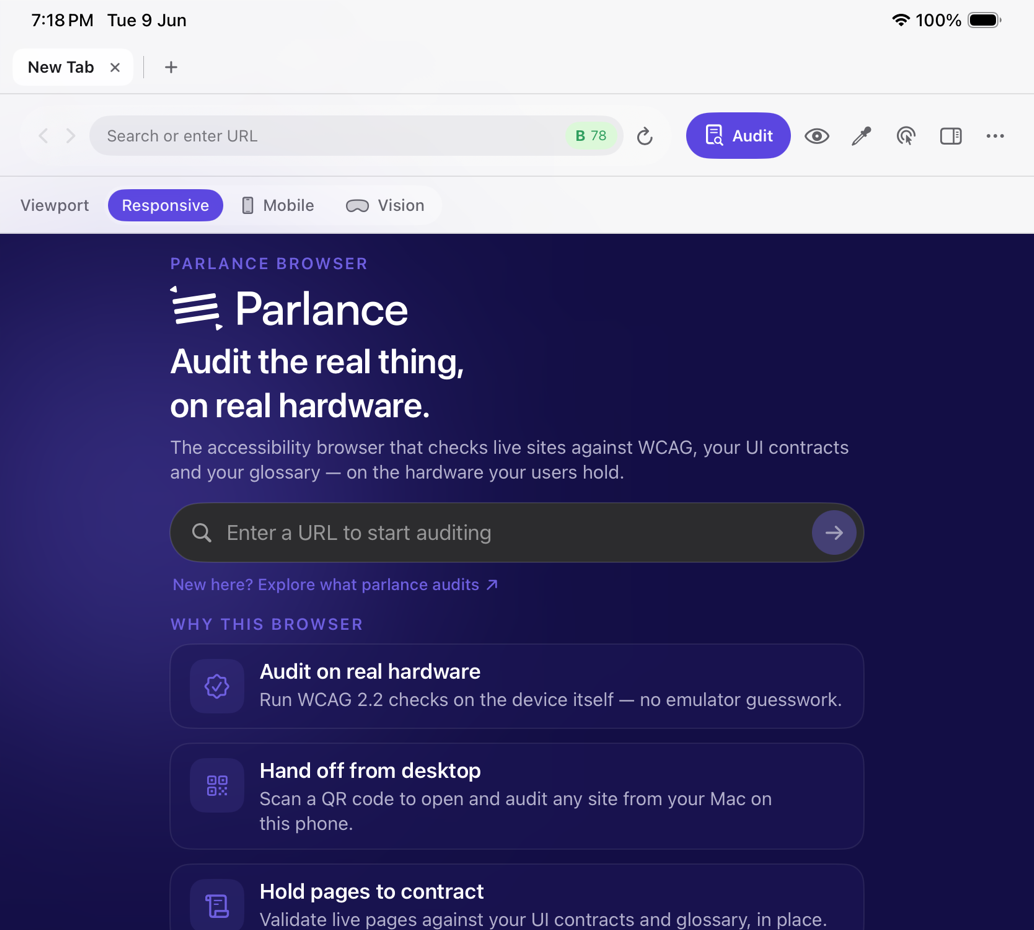Image resolution: width=1034 pixels, height=930 pixels.
Task: Select the eyedropper color picker tool
Action: coord(861,136)
